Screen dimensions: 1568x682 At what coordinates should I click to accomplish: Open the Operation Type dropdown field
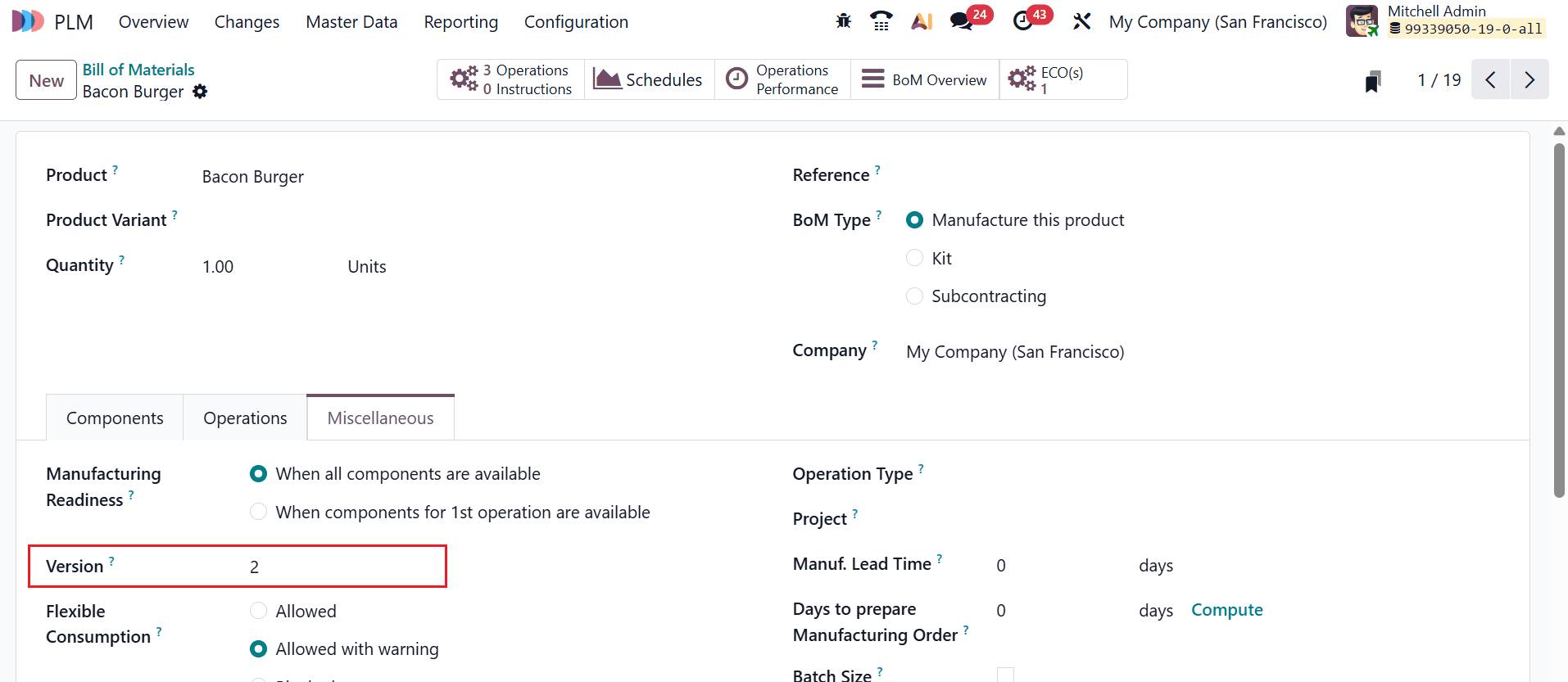click(x=1248, y=475)
